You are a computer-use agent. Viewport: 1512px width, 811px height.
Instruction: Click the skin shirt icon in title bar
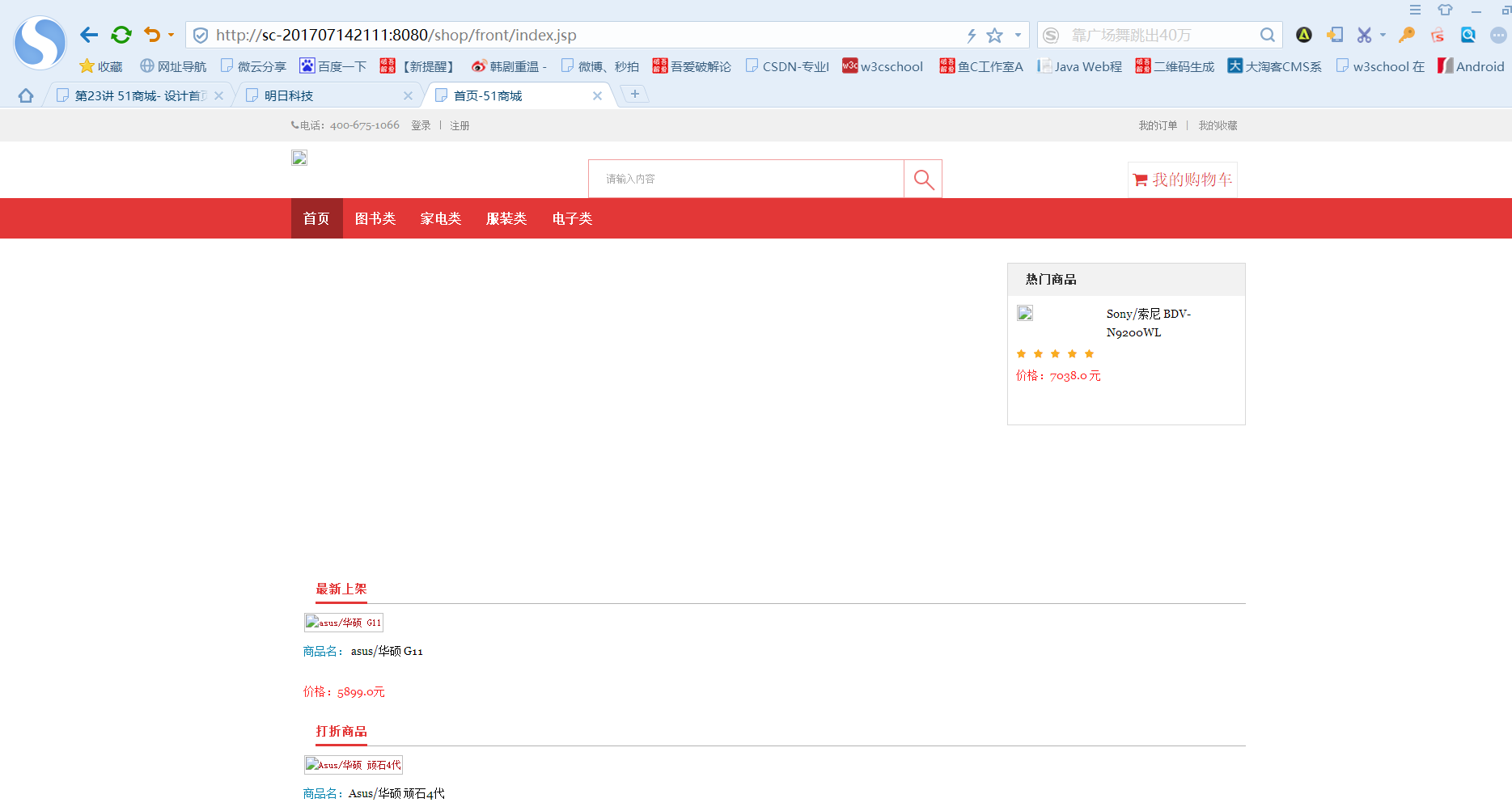(1445, 10)
